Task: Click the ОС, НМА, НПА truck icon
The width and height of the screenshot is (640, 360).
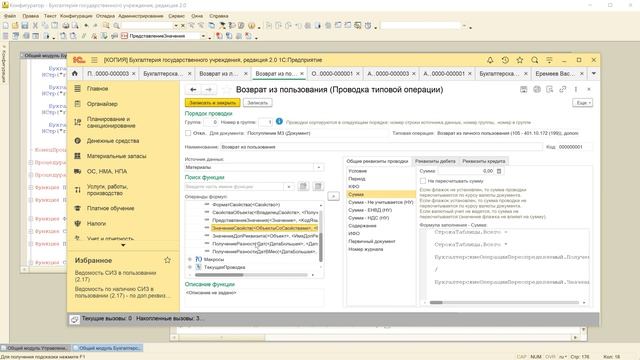Action: (x=78, y=171)
